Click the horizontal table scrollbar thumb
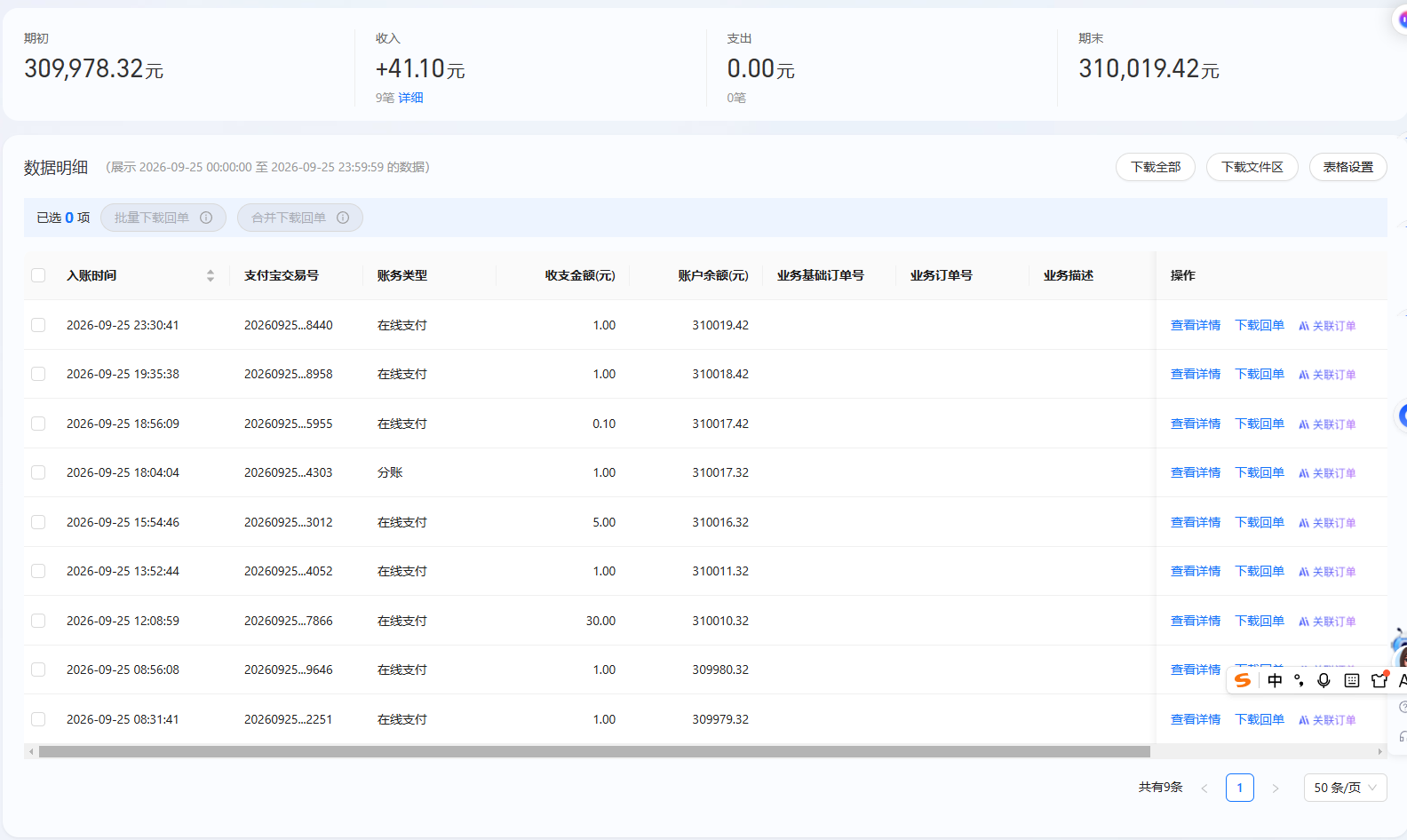Image resolution: width=1407 pixels, height=840 pixels. pos(594,752)
